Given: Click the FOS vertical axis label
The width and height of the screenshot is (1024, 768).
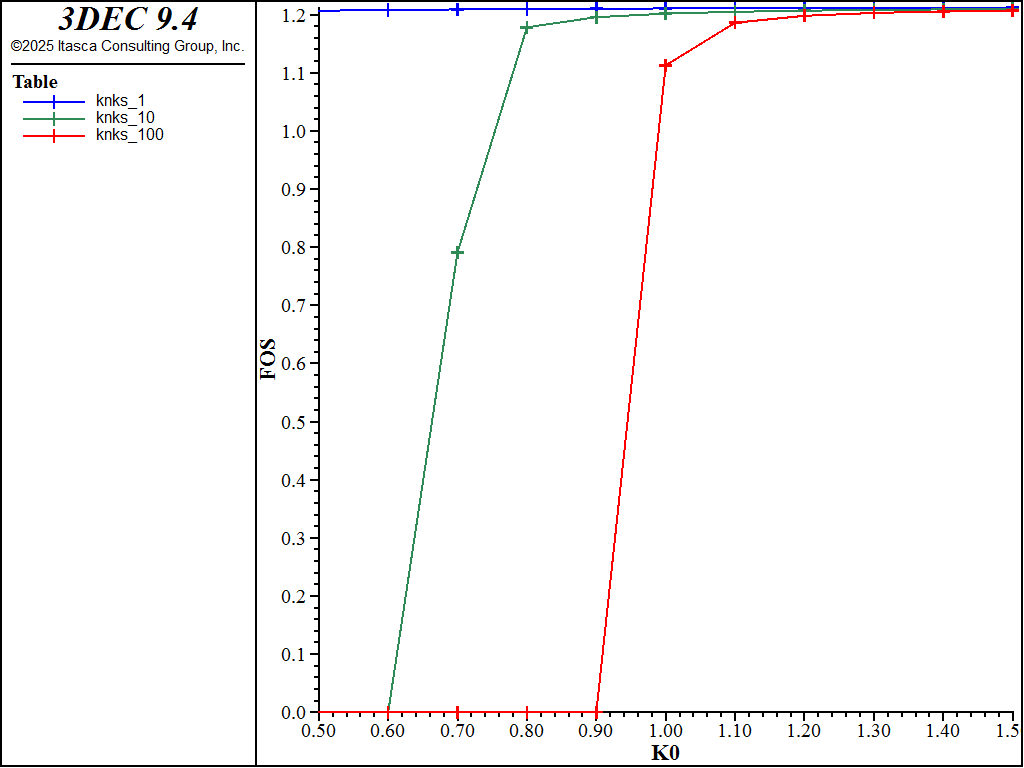Looking at the screenshot, I should [268, 362].
